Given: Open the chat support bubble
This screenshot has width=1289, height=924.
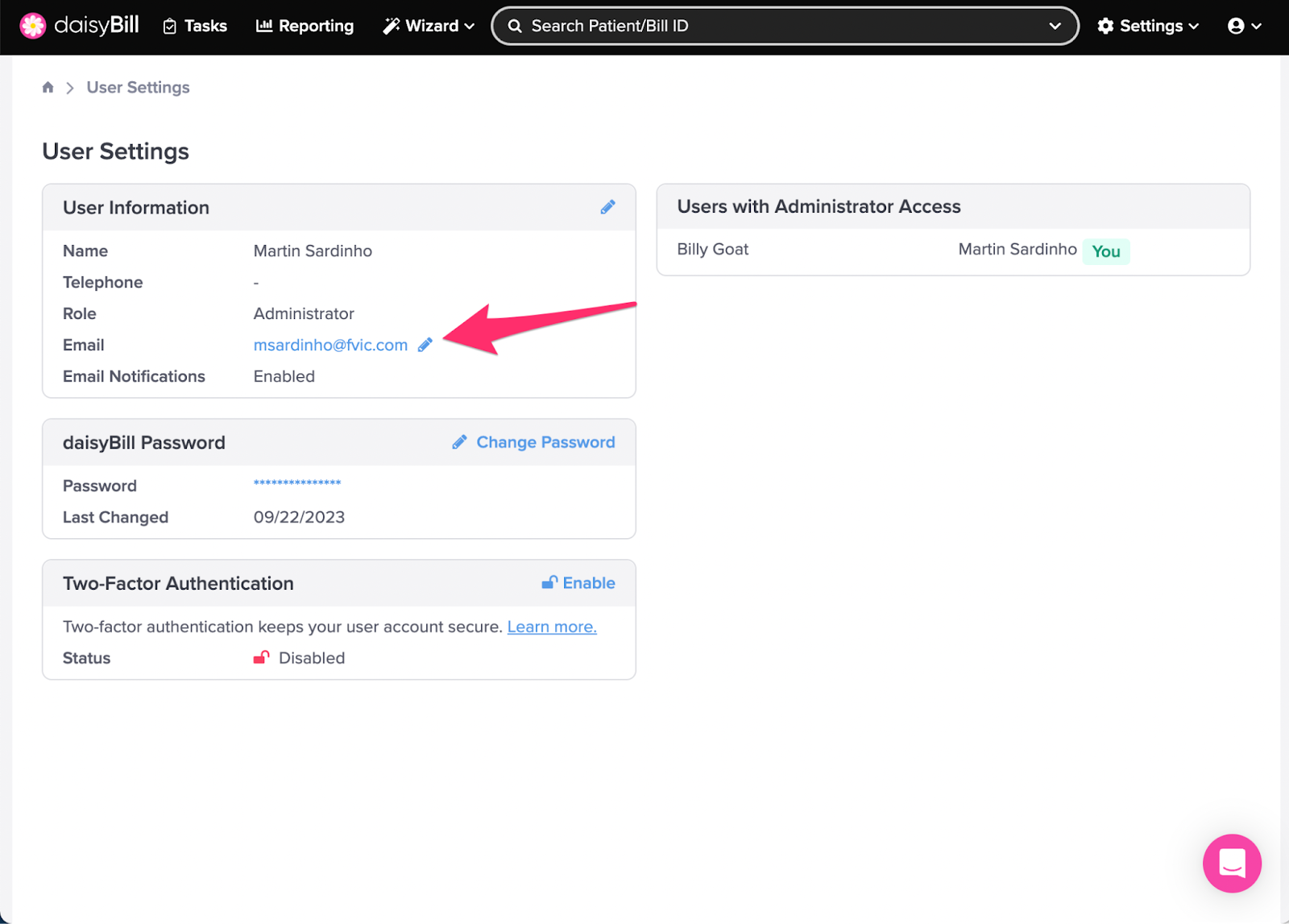Looking at the screenshot, I should [x=1232, y=864].
